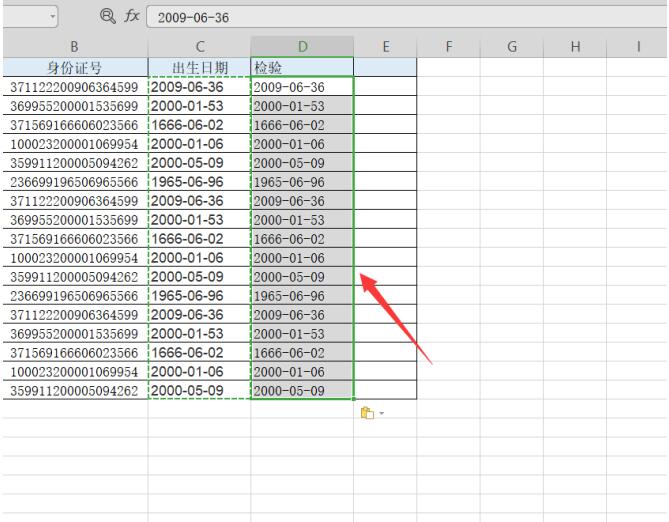The width and height of the screenshot is (669, 522).
Task: Click first 2000-01-06 in column D
Action: pyautogui.click(x=303, y=143)
